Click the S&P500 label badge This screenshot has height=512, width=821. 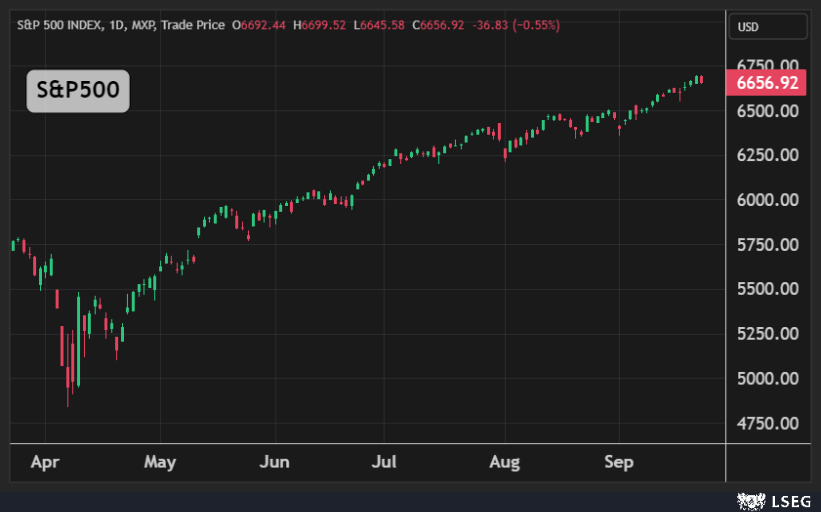click(78, 90)
